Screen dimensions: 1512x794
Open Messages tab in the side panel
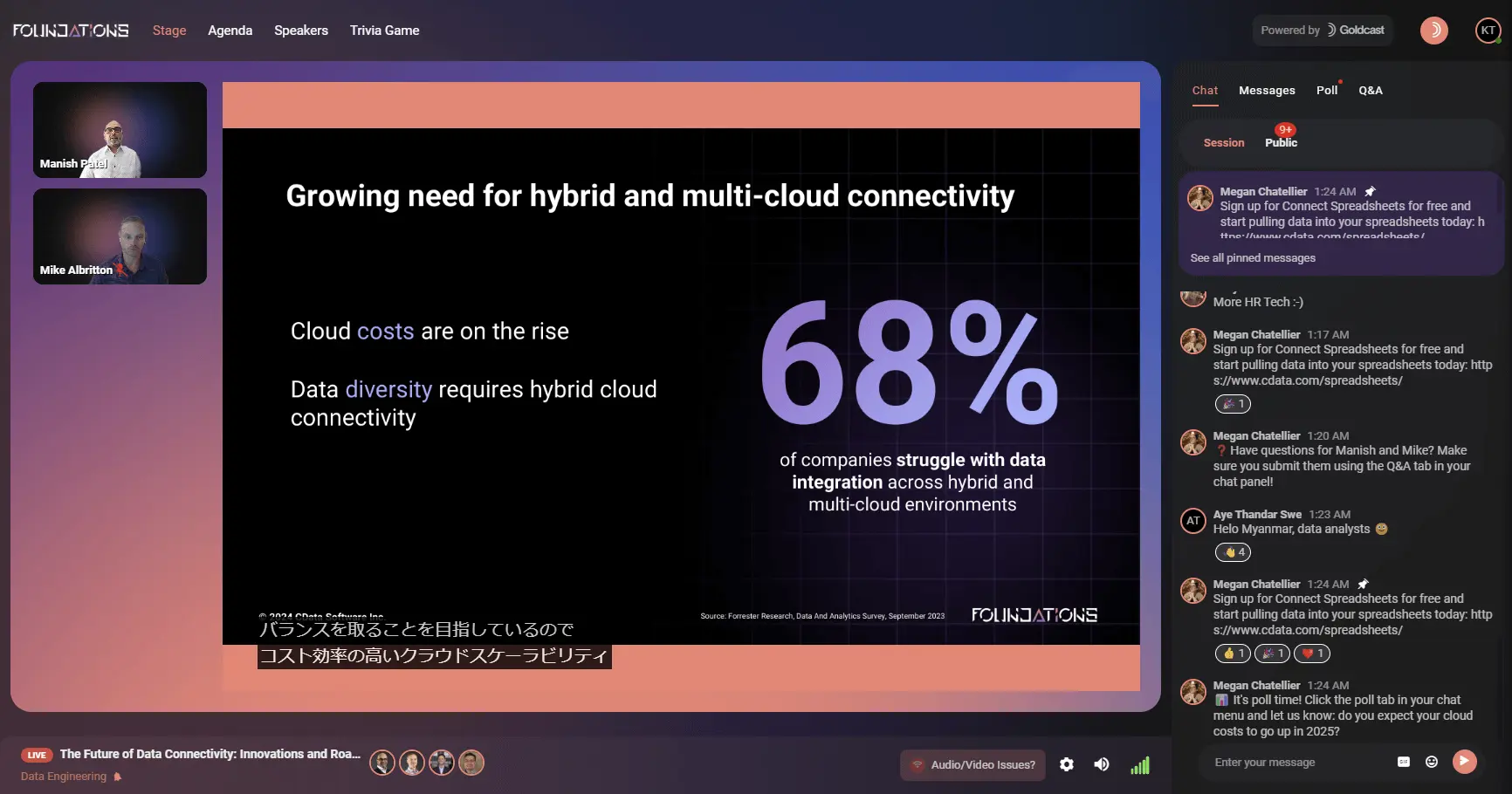[x=1267, y=90]
